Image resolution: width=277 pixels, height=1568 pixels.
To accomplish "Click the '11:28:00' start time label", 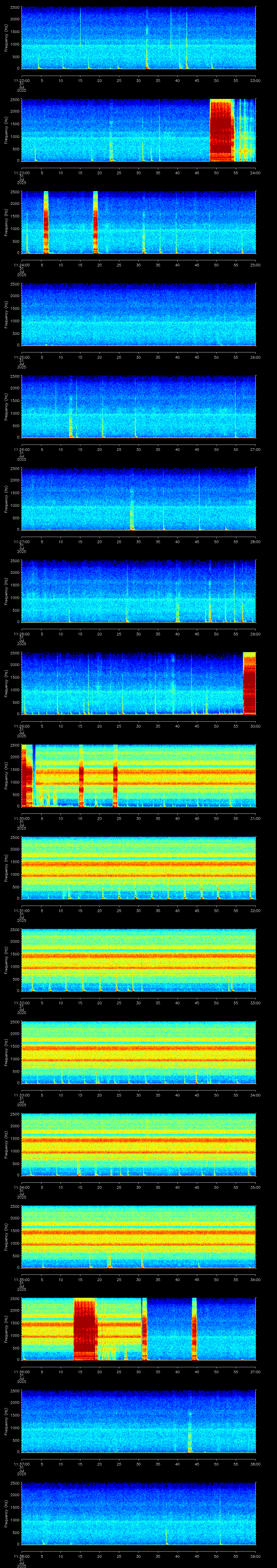I will pyautogui.click(x=21, y=634).
